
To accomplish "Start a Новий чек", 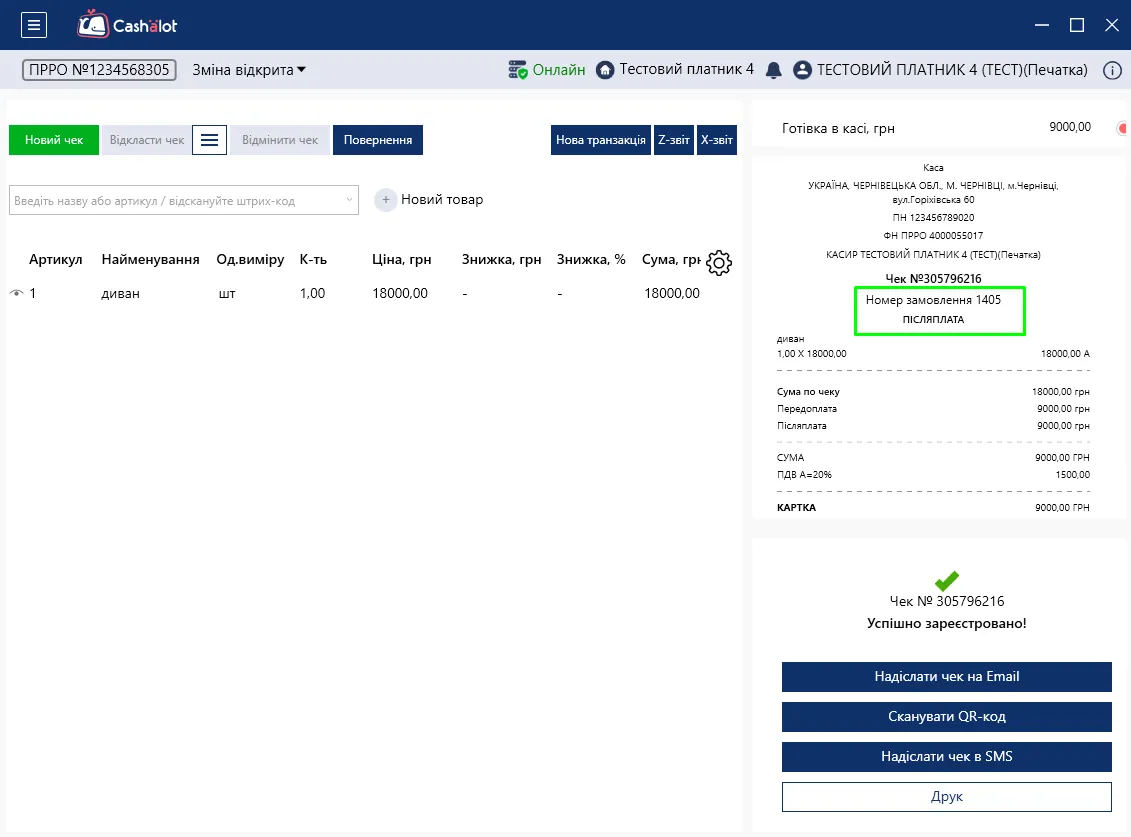I will pyautogui.click(x=54, y=140).
